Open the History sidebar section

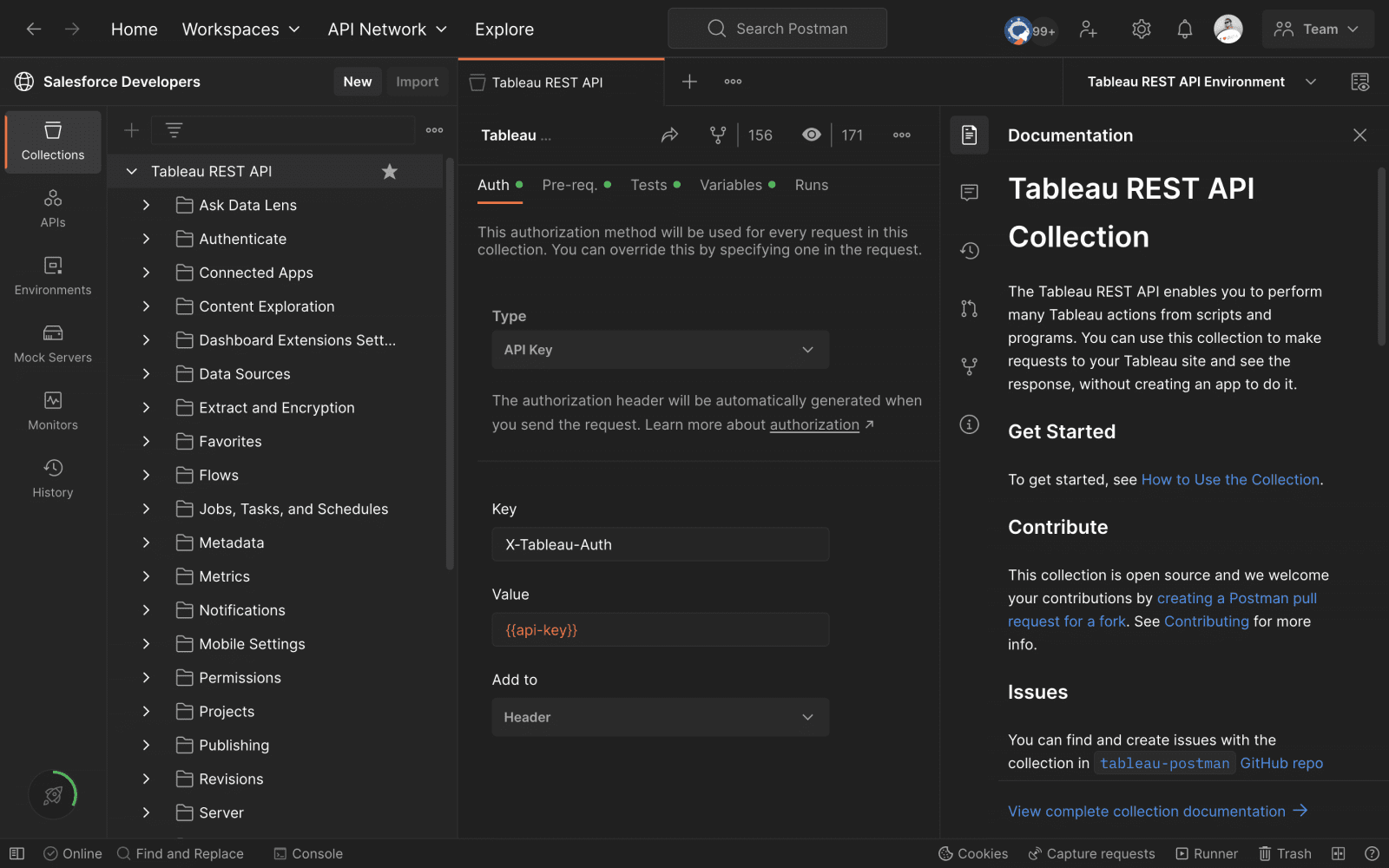click(x=53, y=479)
